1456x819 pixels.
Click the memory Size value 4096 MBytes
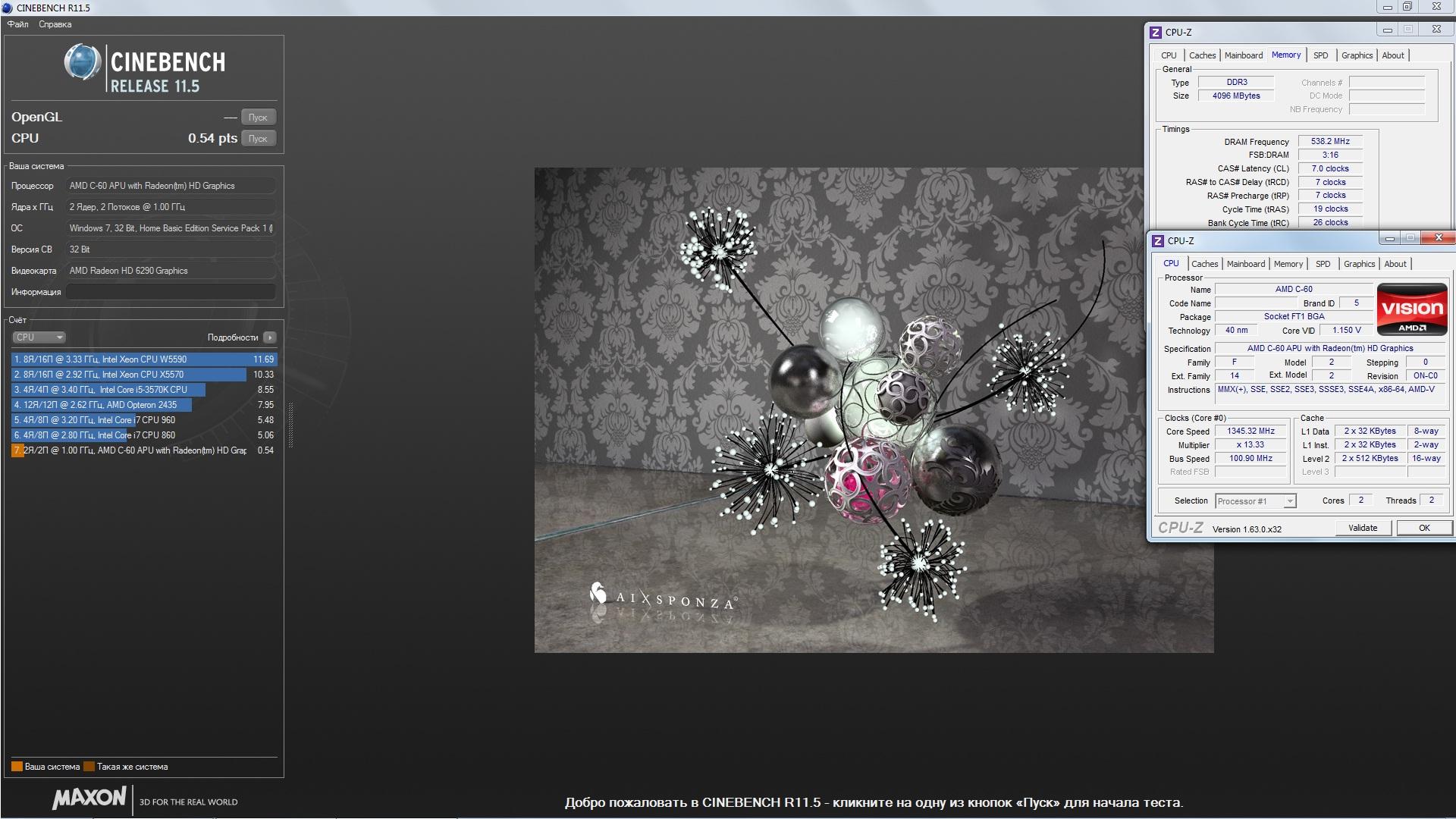[x=1236, y=96]
